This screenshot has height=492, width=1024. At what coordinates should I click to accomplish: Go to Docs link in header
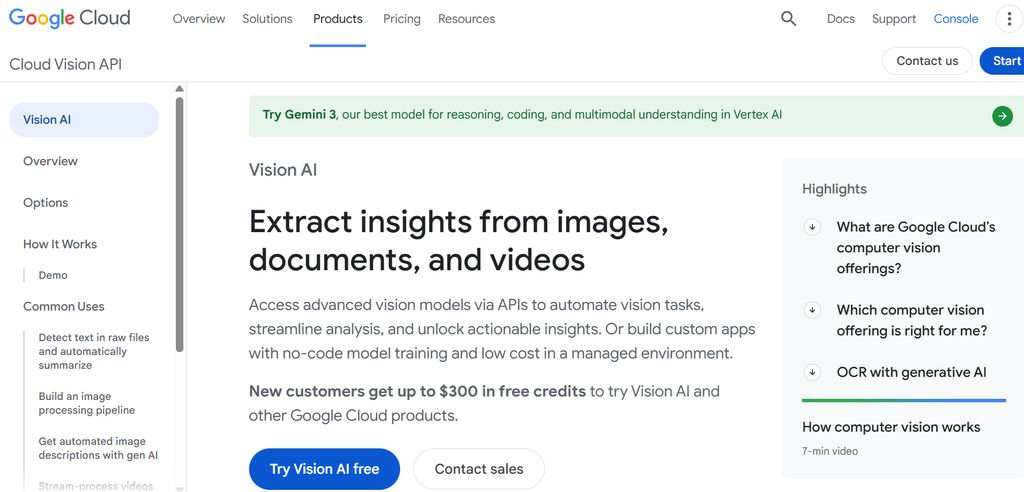click(840, 19)
